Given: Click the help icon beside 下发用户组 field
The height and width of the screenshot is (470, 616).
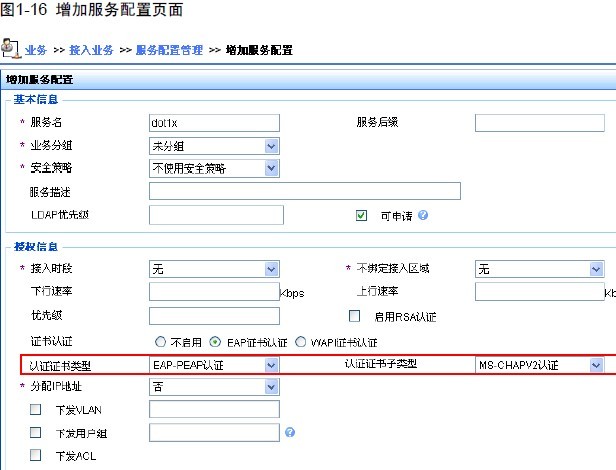Looking at the screenshot, I should pos(290,433).
